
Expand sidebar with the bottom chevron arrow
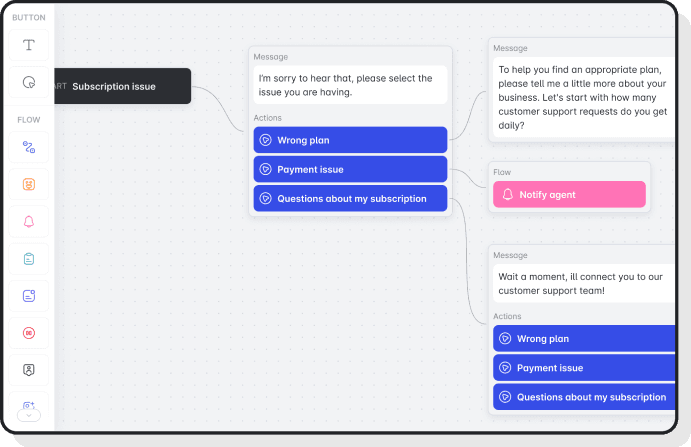click(29, 413)
